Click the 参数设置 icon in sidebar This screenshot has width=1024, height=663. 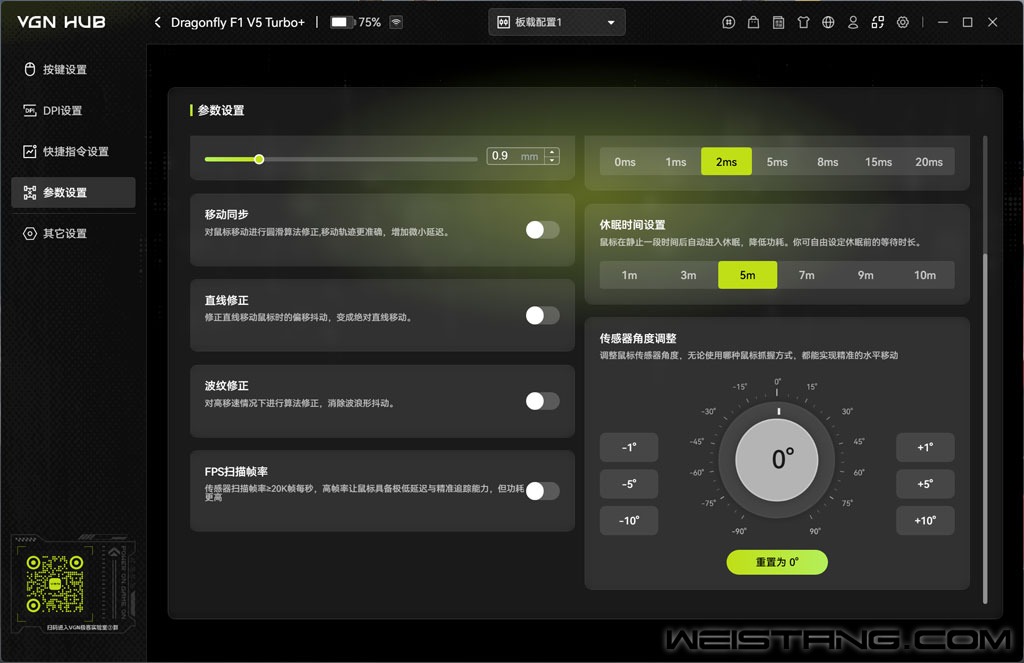click(29, 193)
